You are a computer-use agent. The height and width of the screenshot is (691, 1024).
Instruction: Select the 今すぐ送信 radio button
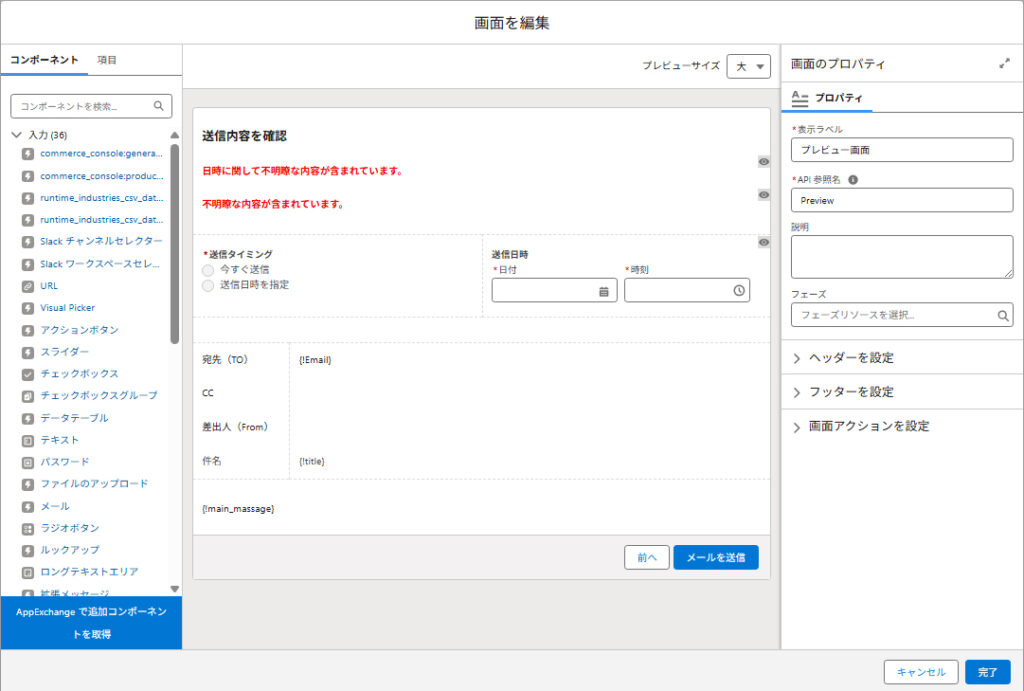pyautogui.click(x=208, y=270)
